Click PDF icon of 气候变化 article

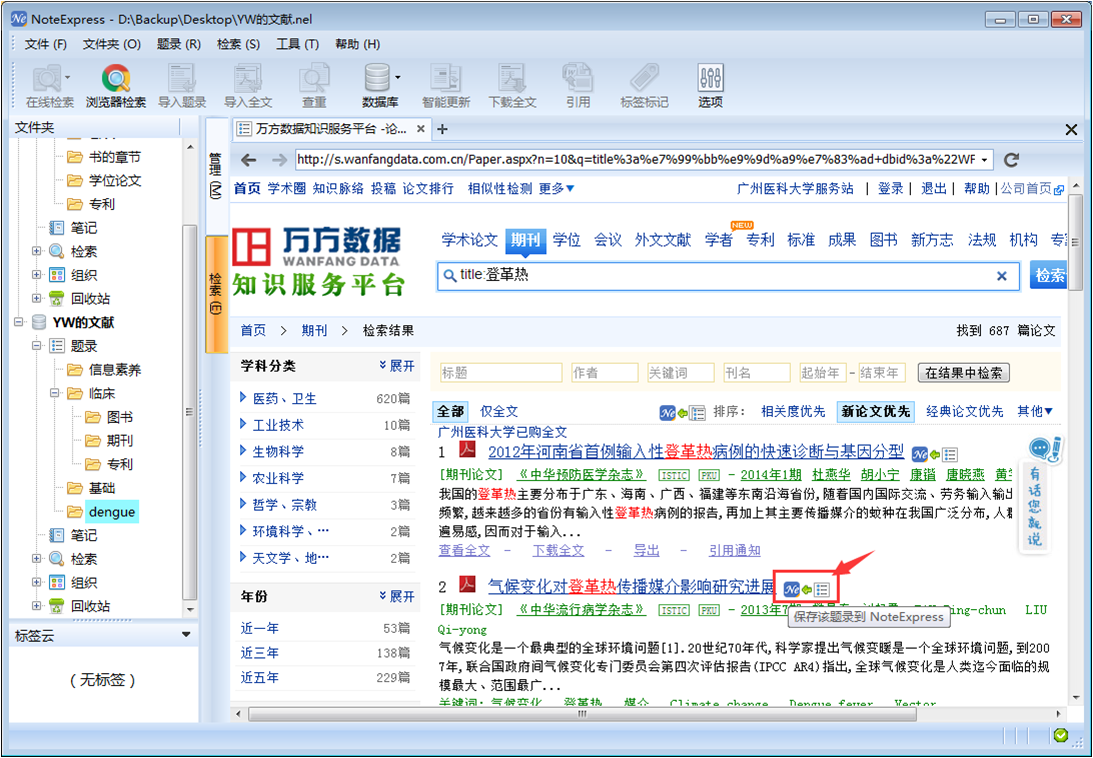(466, 585)
